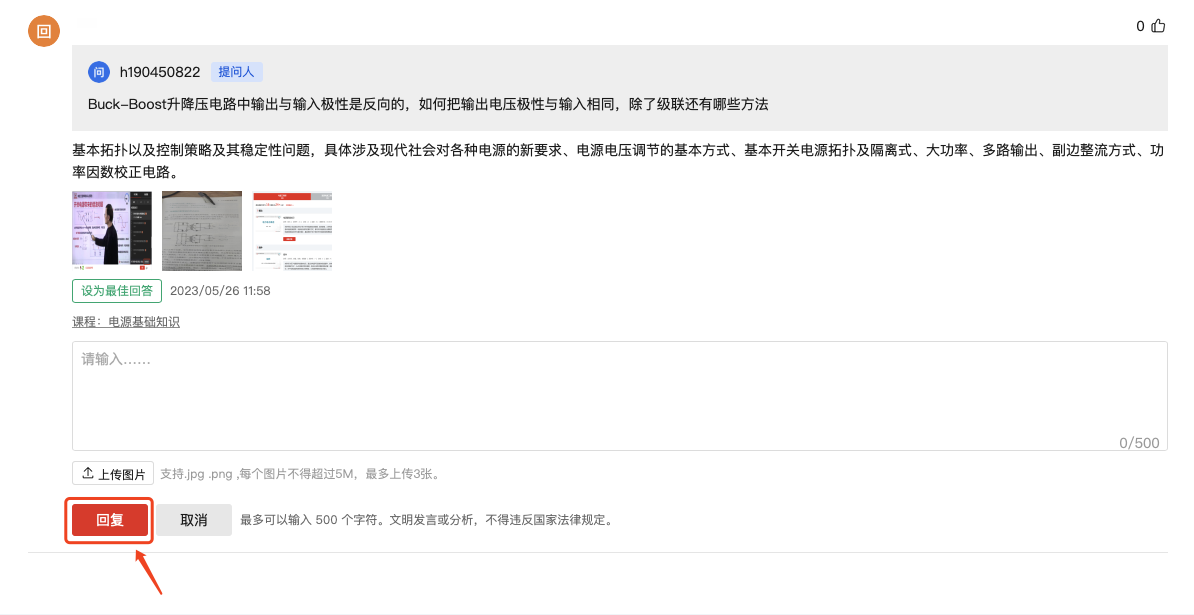
Task: Click the 回复 reply button
Action: (x=110, y=520)
